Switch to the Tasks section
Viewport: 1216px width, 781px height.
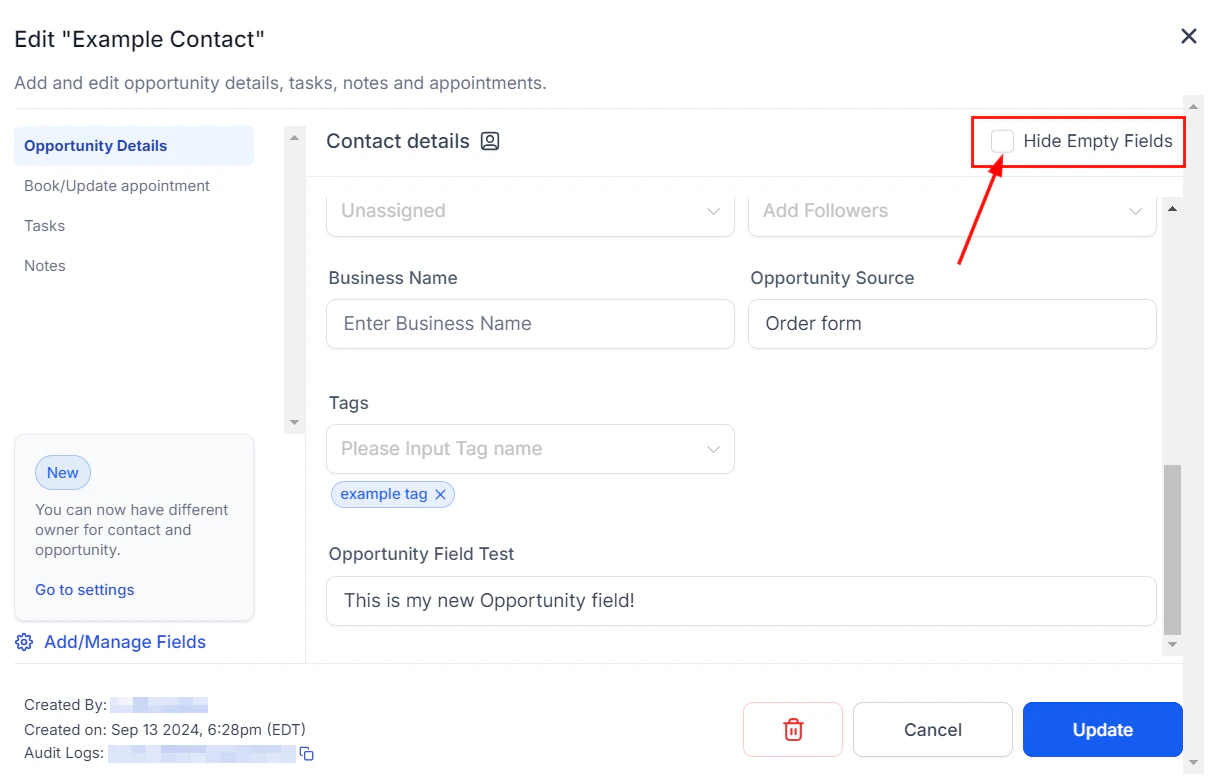(x=44, y=225)
